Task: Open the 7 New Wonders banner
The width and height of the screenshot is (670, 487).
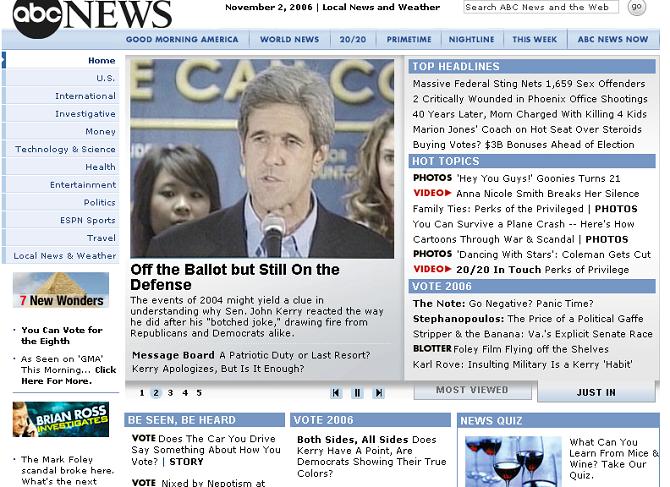Action: (61, 290)
